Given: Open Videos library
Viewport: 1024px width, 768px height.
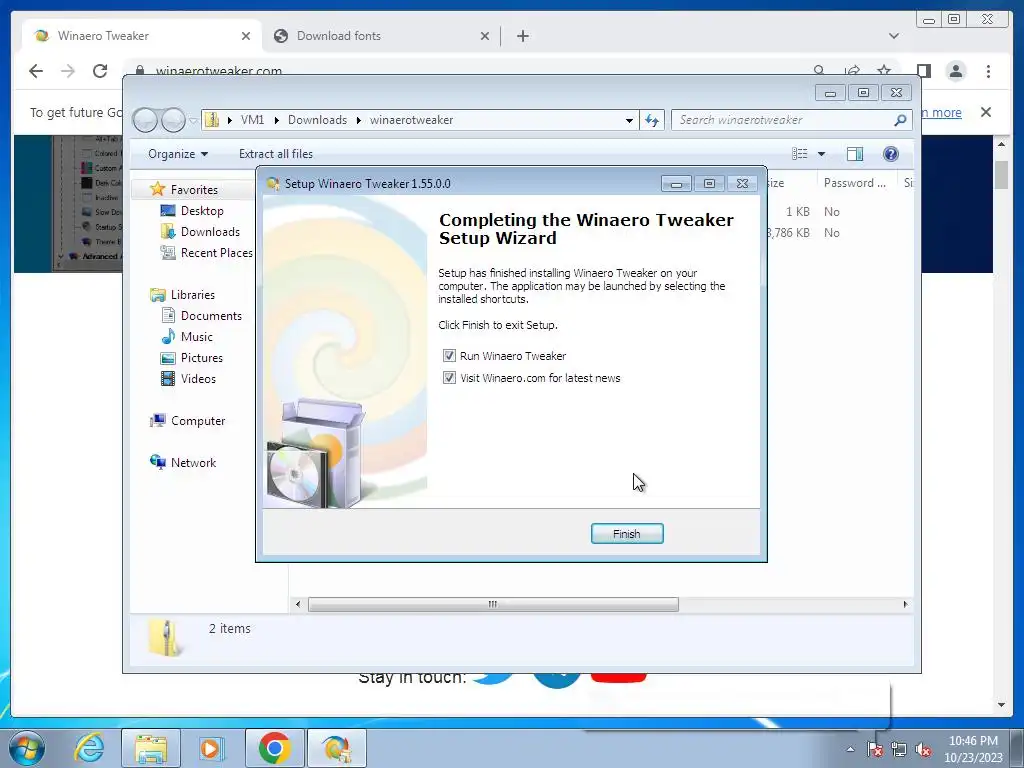Looking at the screenshot, I should (x=198, y=379).
